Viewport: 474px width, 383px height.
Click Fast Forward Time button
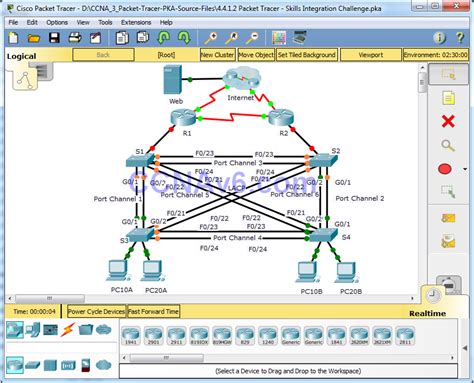153,312
